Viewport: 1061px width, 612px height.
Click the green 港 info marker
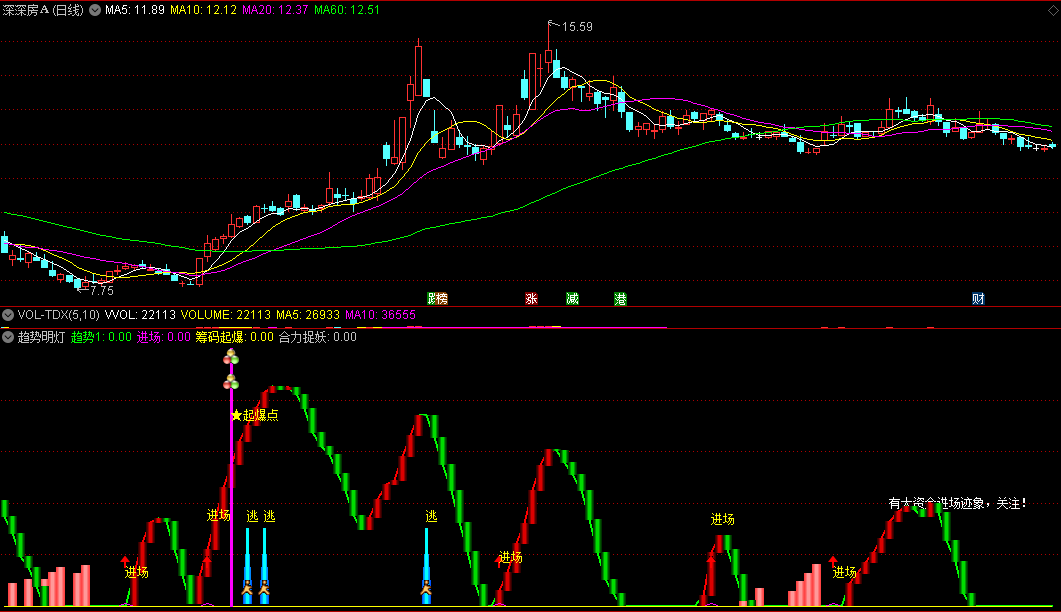[x=620, y=299]
